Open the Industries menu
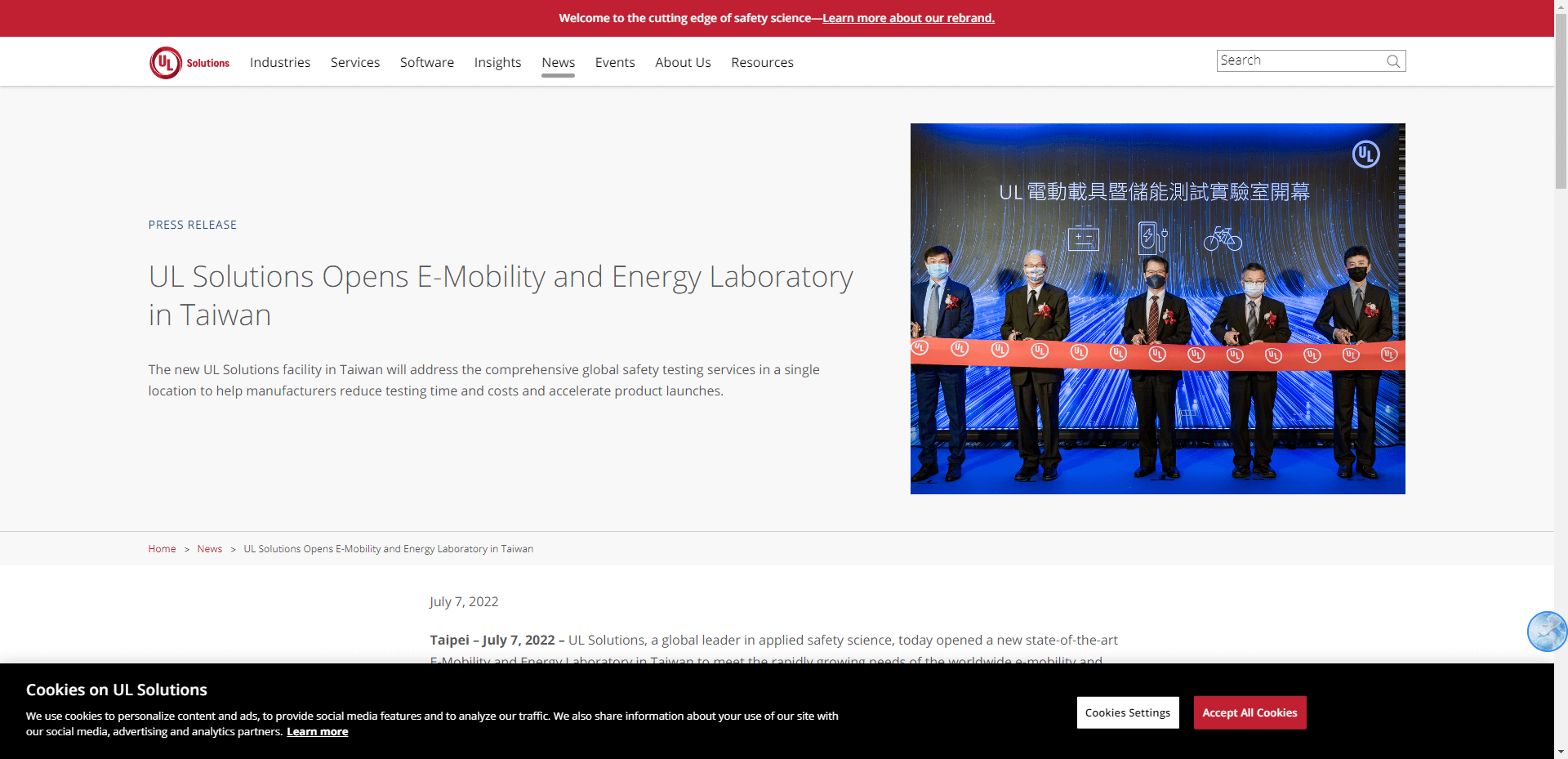Image resolution: width=1568 pixels, height=759 pixels. pyautogui.click(x=280, y=63)
